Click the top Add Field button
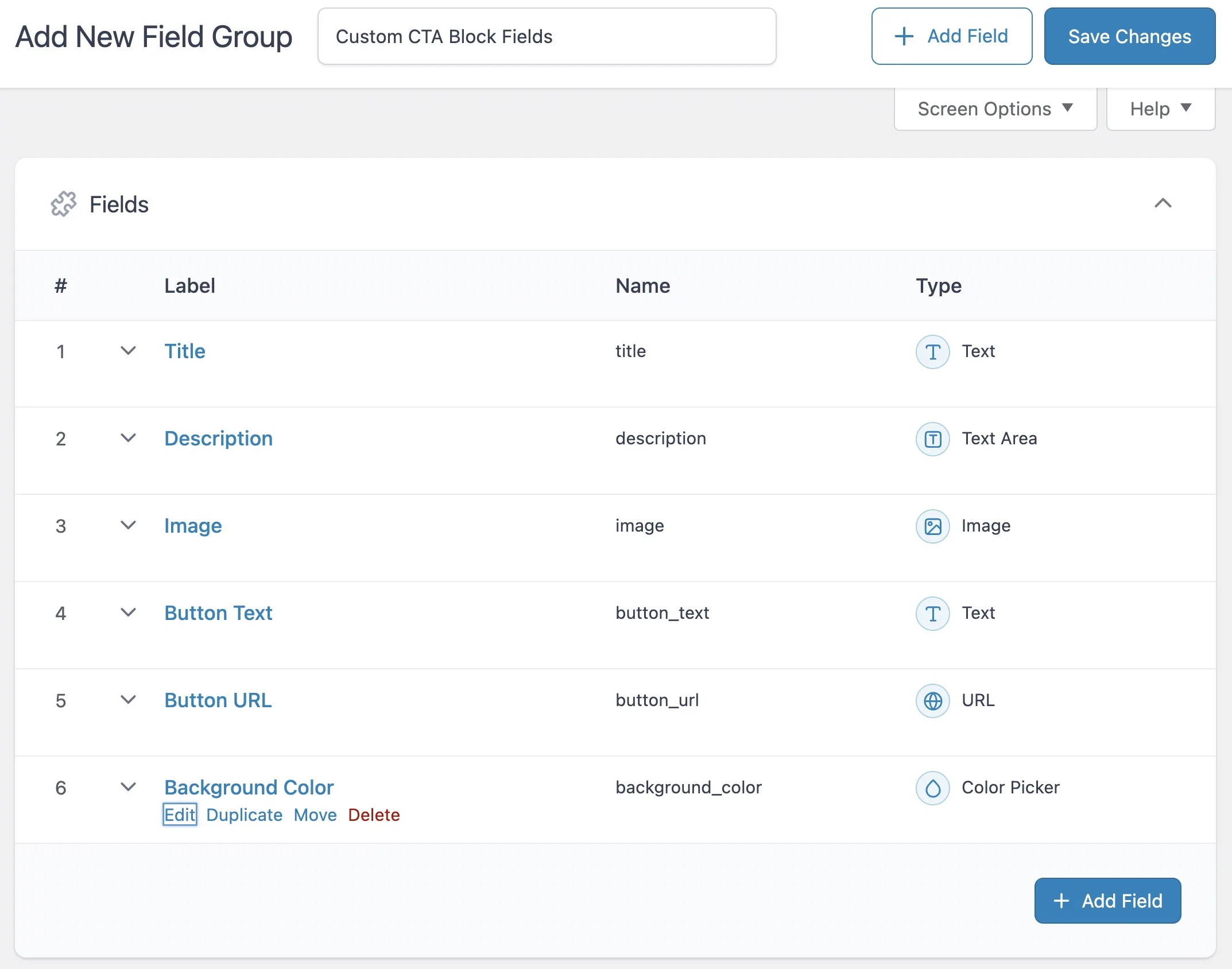Viewport: 1232px width, 969px height. pyautogui.click(x=951, y=36)
